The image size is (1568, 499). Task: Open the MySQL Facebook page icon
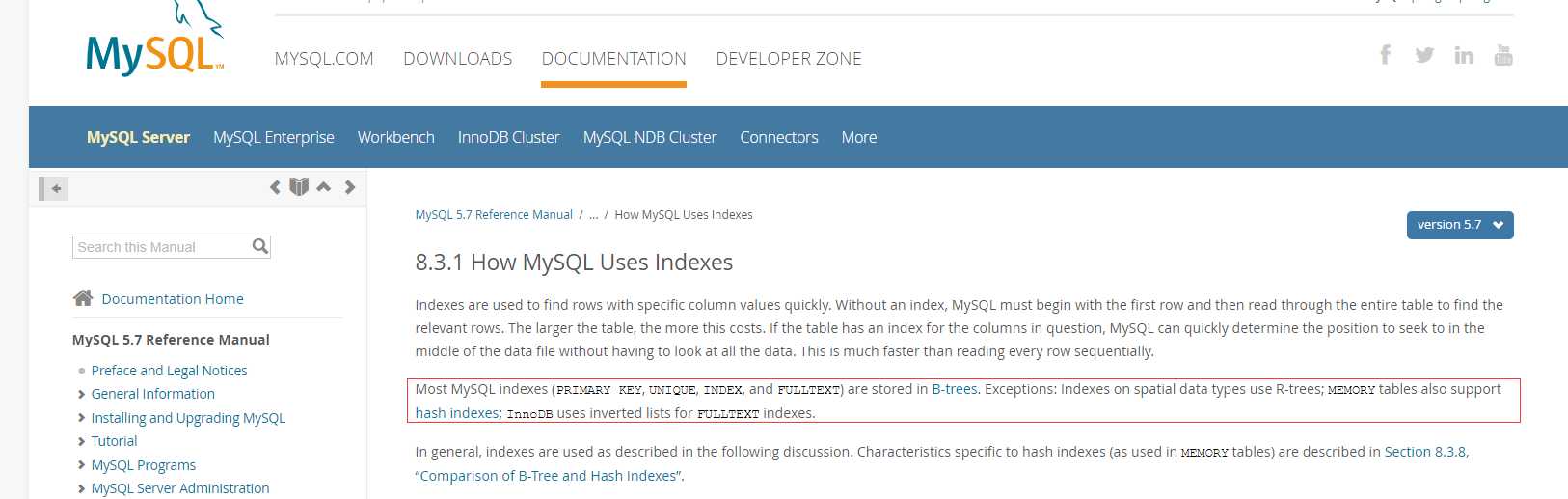[1385, 54]
